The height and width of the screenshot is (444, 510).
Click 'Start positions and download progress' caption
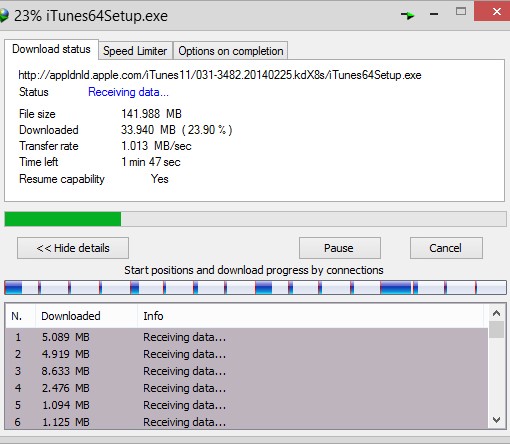click(254, 270)
